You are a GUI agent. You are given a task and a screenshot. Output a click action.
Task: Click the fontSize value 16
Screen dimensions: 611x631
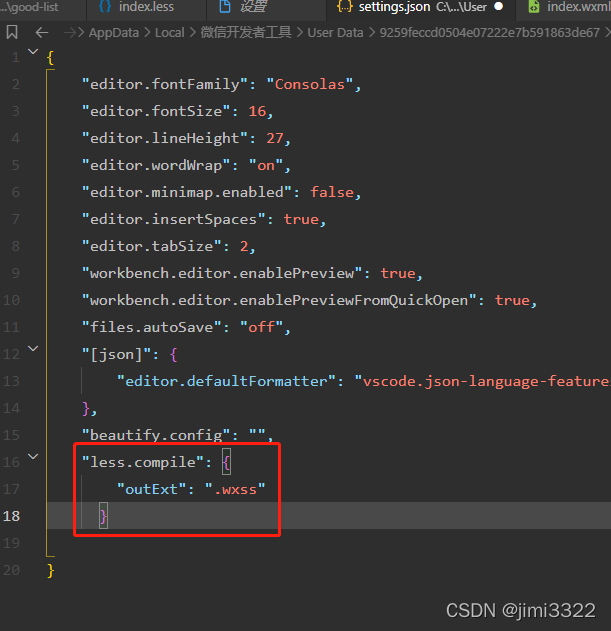(257, 111)
